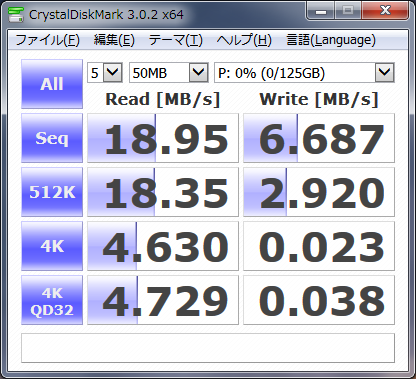The width and height of the screenshot is (416, 379).
Task: Select the 4K read value 4.630
Action: click(163, 246)
